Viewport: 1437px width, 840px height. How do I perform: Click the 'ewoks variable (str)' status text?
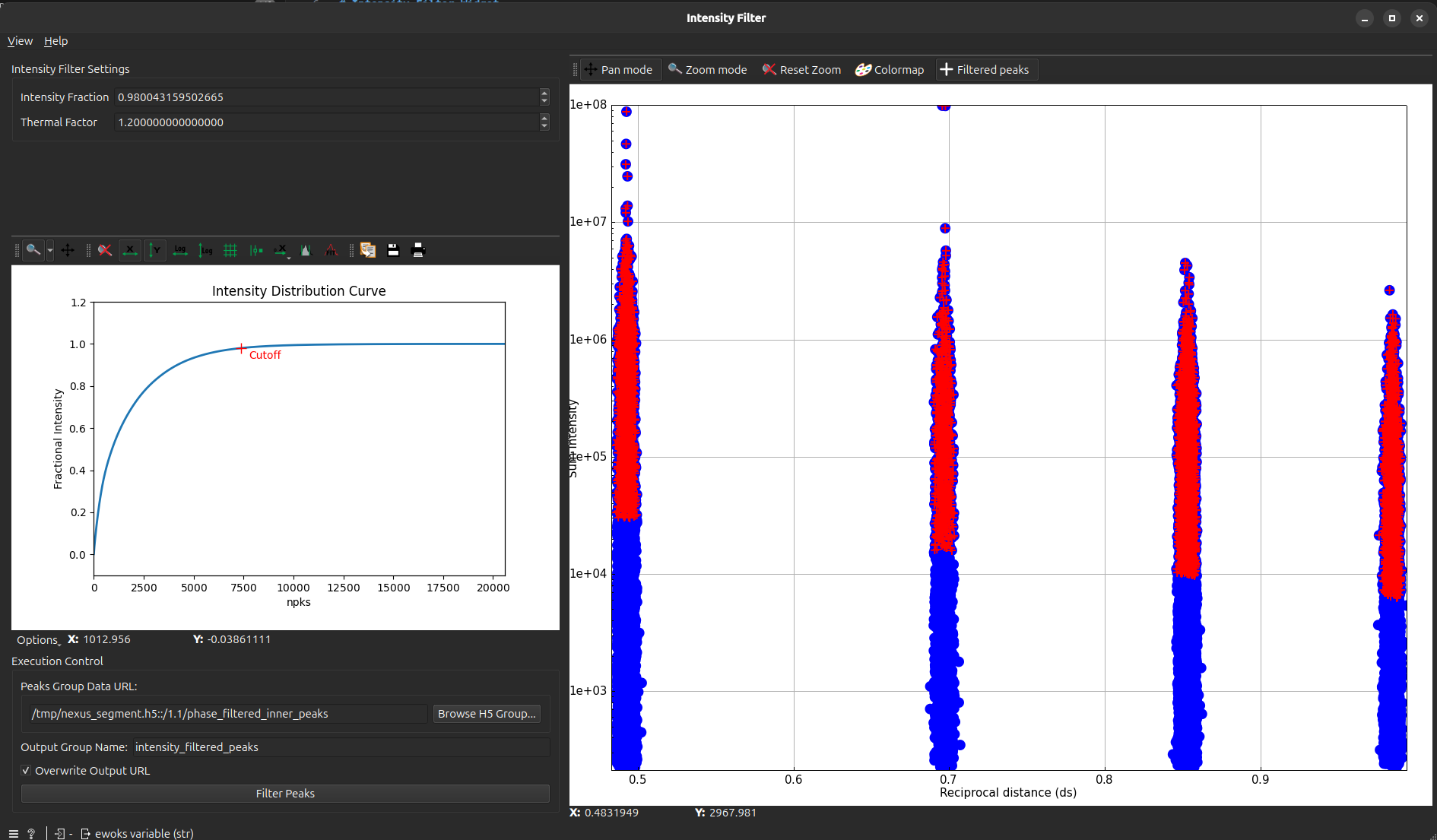point(144,834)
